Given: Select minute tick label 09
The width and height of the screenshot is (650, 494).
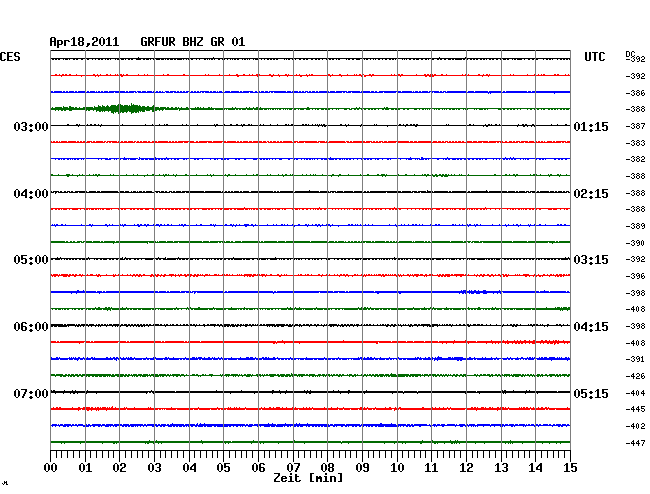Looking at the screenshot, I should [362, 468].
